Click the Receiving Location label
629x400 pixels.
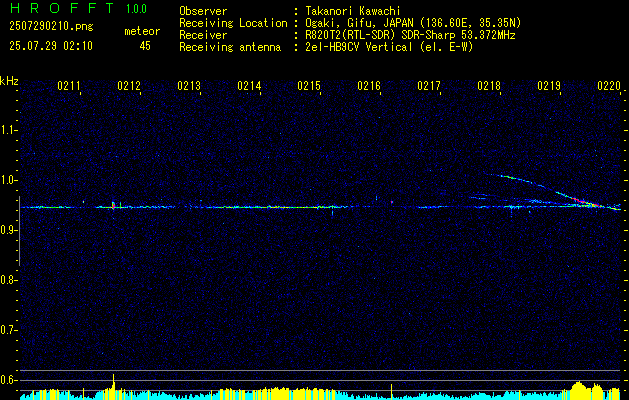pos(233,23)
